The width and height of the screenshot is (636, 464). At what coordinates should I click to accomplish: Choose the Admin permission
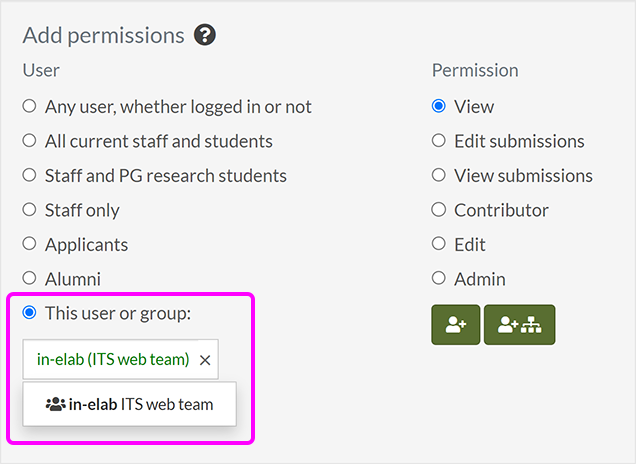click(439, 279)
